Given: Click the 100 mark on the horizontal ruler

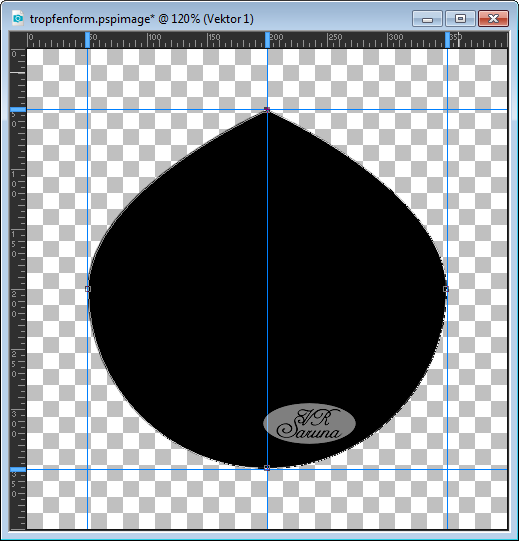Looking at the screenshot, I should pos(155,37).
